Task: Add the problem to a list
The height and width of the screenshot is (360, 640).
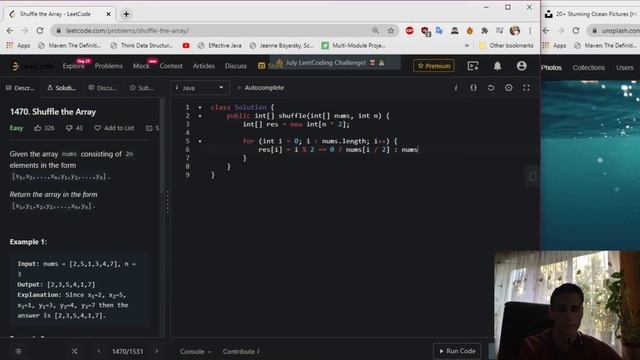Action: click(x=114, y=128)
